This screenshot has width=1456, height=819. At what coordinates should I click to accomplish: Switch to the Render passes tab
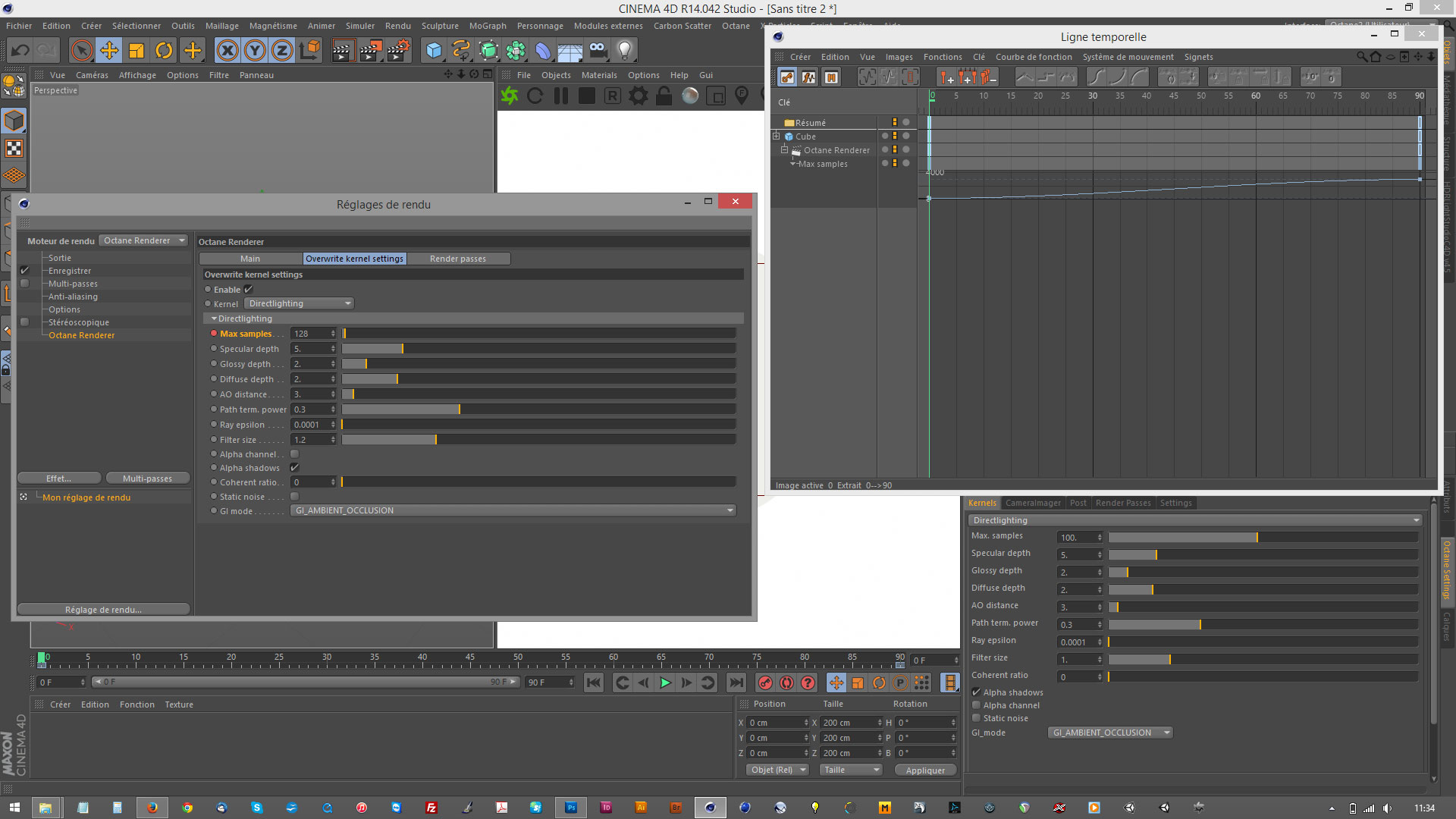pyautogui.click(x=457, y=259)
